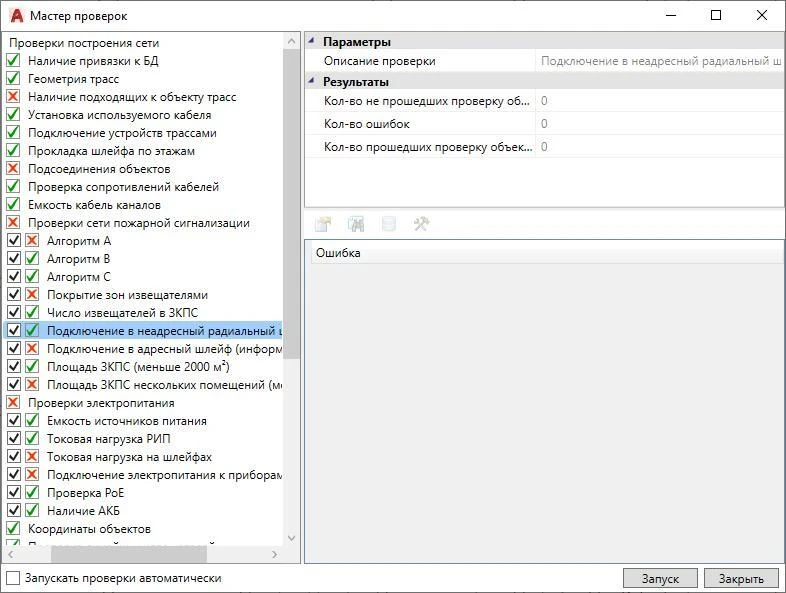Click the hammer and wrench tools icon
Viewport: 786px width, 593px height.
(421, 225)
